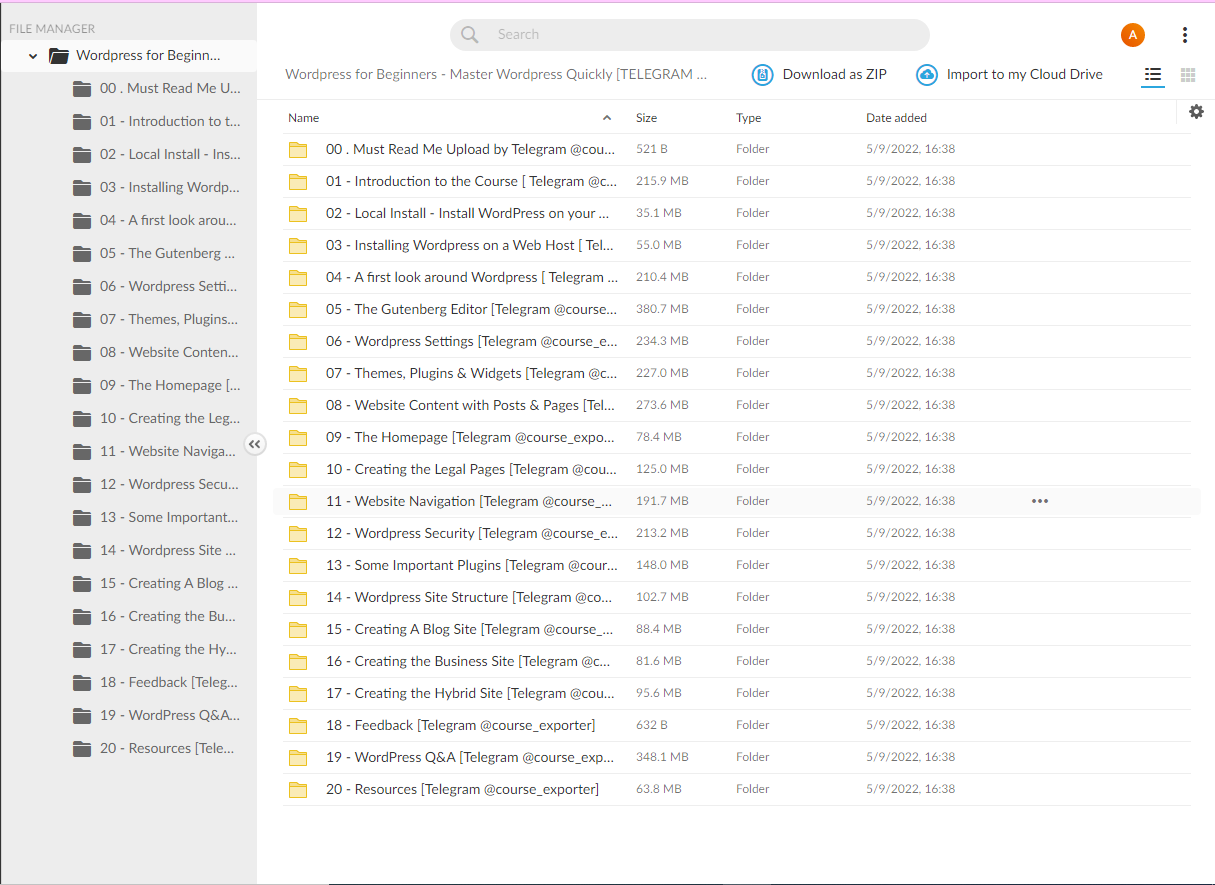Select 01 - Introduction to the Course row
The height and width of the screenshot is (885, 1215).
[x=737, y=181]
